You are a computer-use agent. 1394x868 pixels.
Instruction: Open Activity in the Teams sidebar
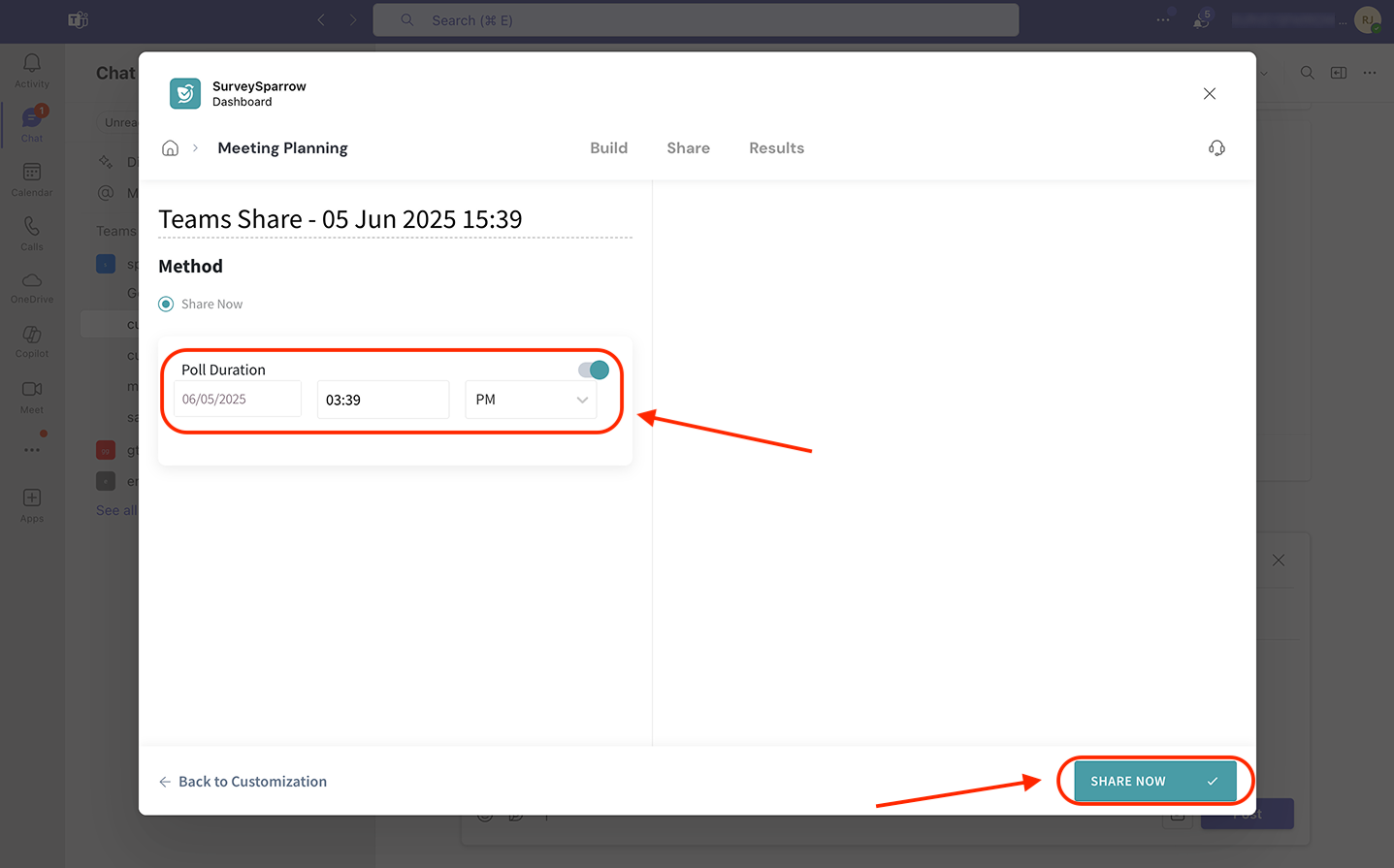click(x=32, y=71)
